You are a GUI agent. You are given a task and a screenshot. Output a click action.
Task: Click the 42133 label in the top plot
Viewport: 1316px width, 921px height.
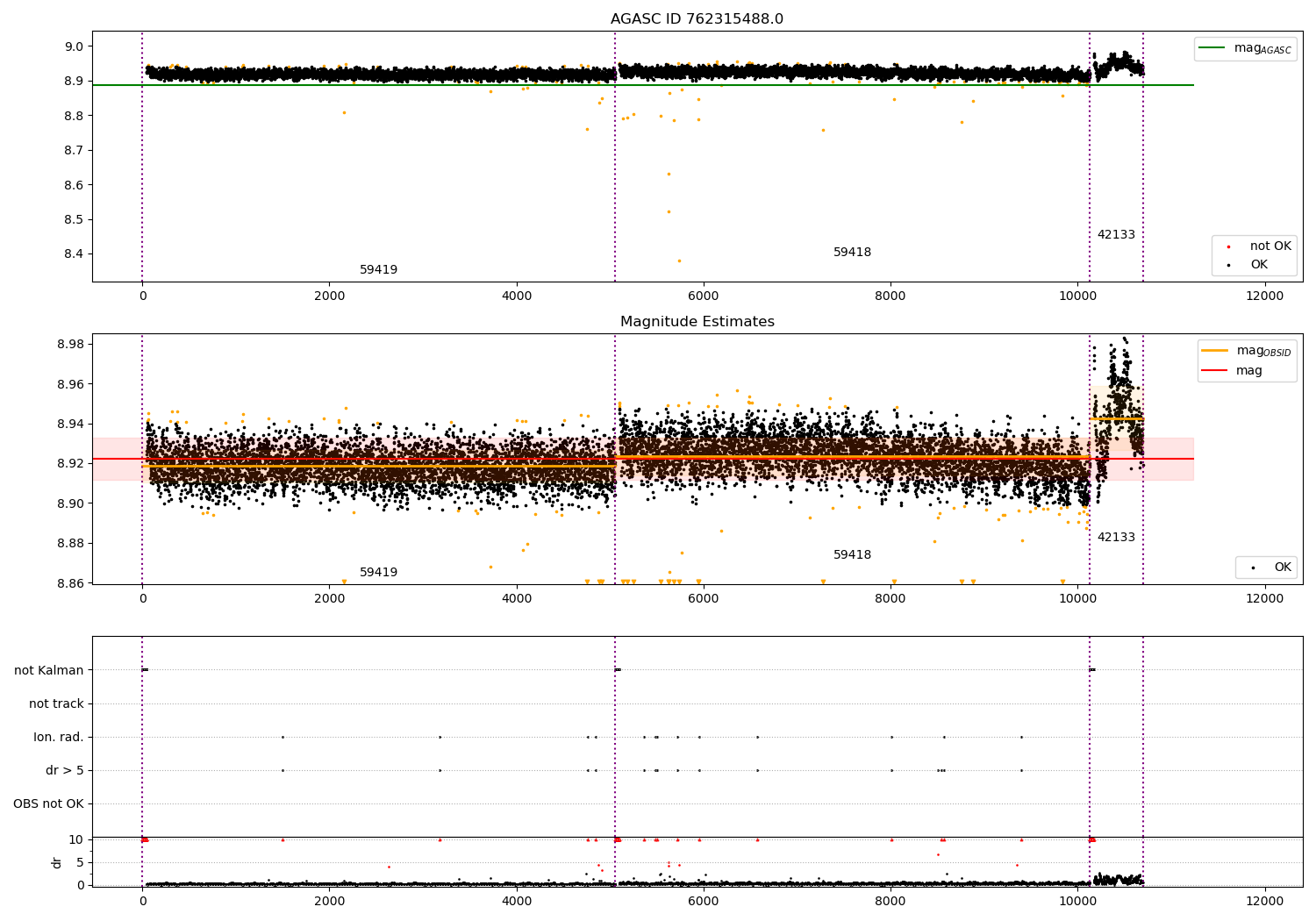1116,235
